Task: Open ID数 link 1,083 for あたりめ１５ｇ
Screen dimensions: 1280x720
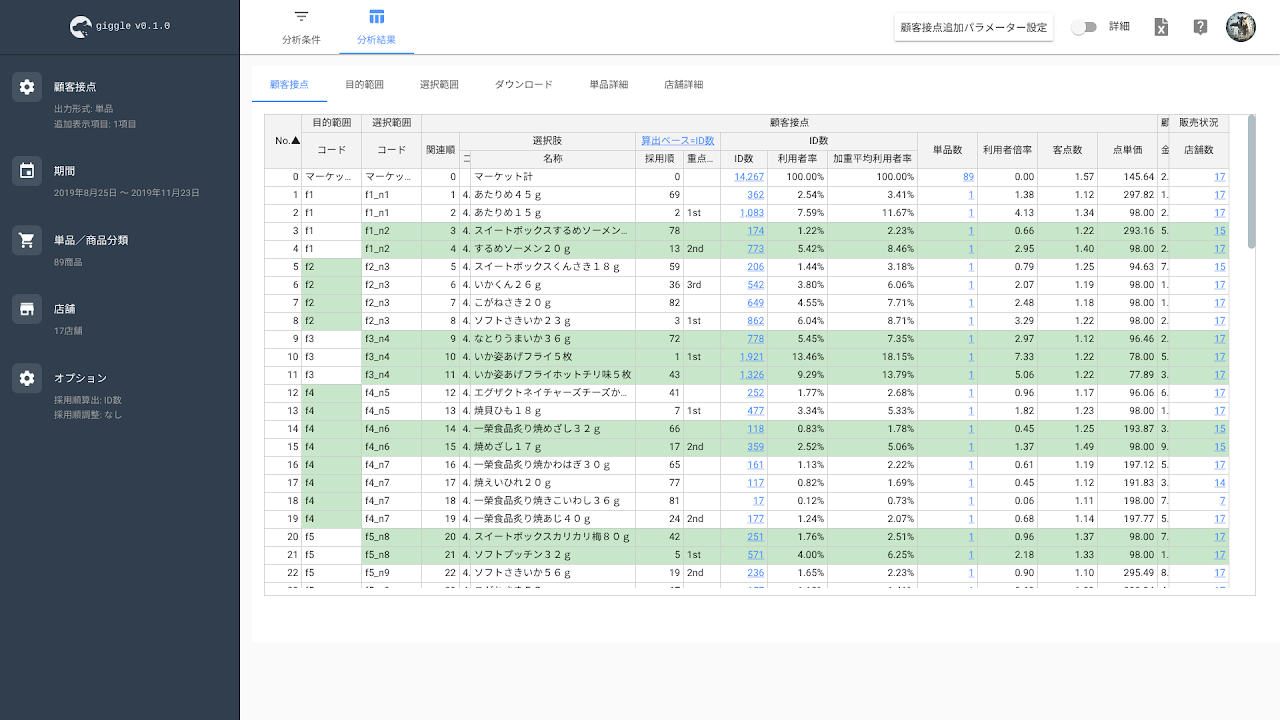Action: pos(752,213)
